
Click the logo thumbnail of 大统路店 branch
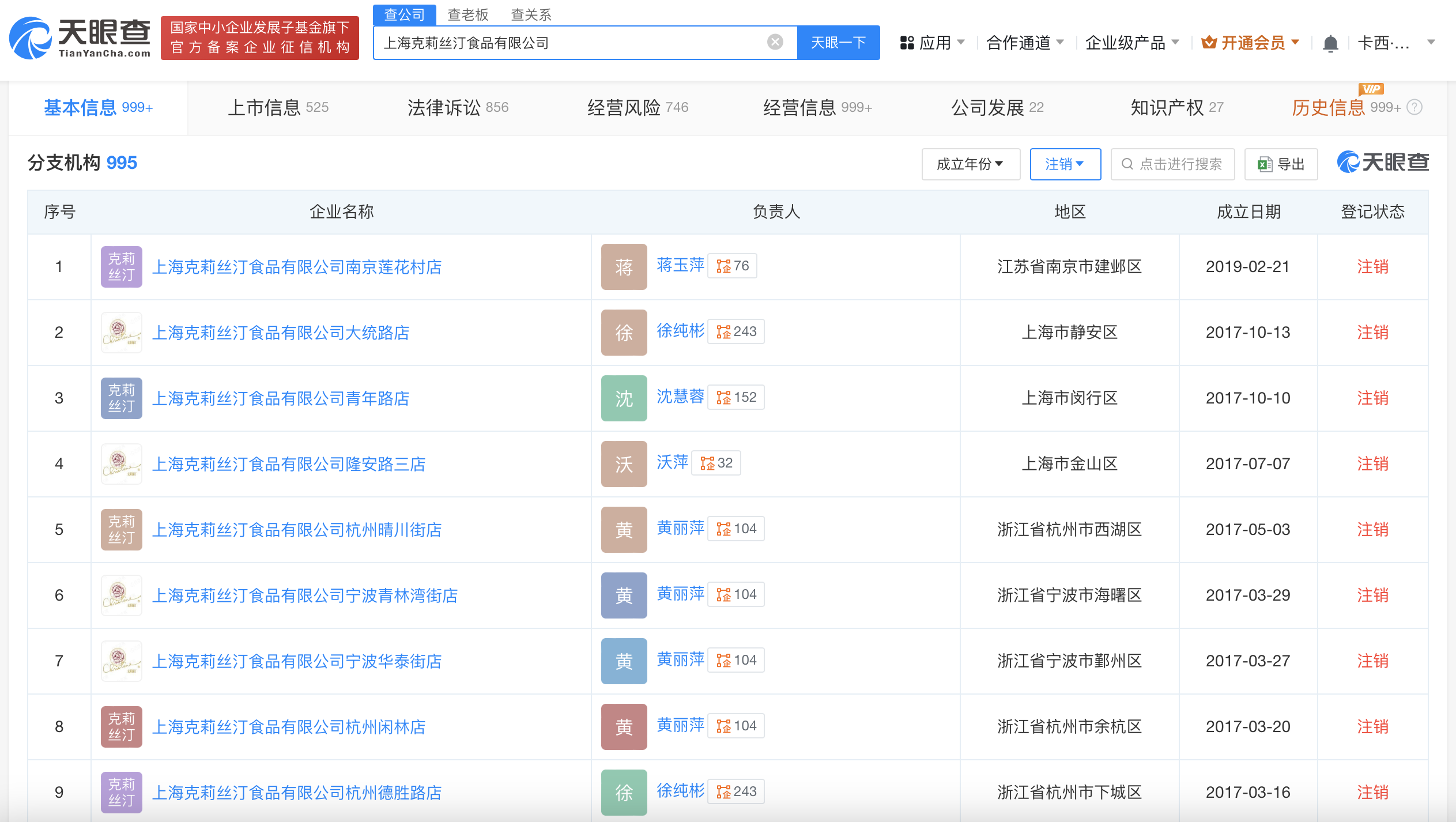coord(121,332)
